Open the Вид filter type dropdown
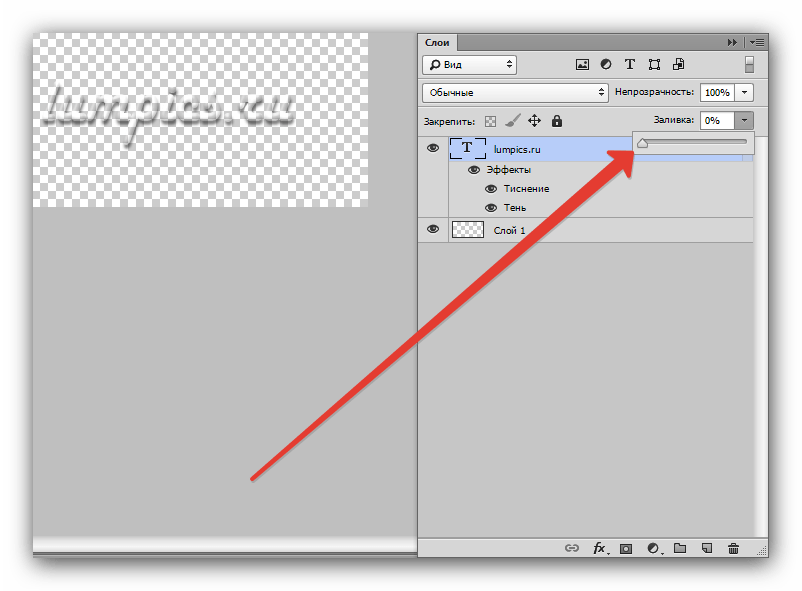802x591 pixels. click(469, 65)
